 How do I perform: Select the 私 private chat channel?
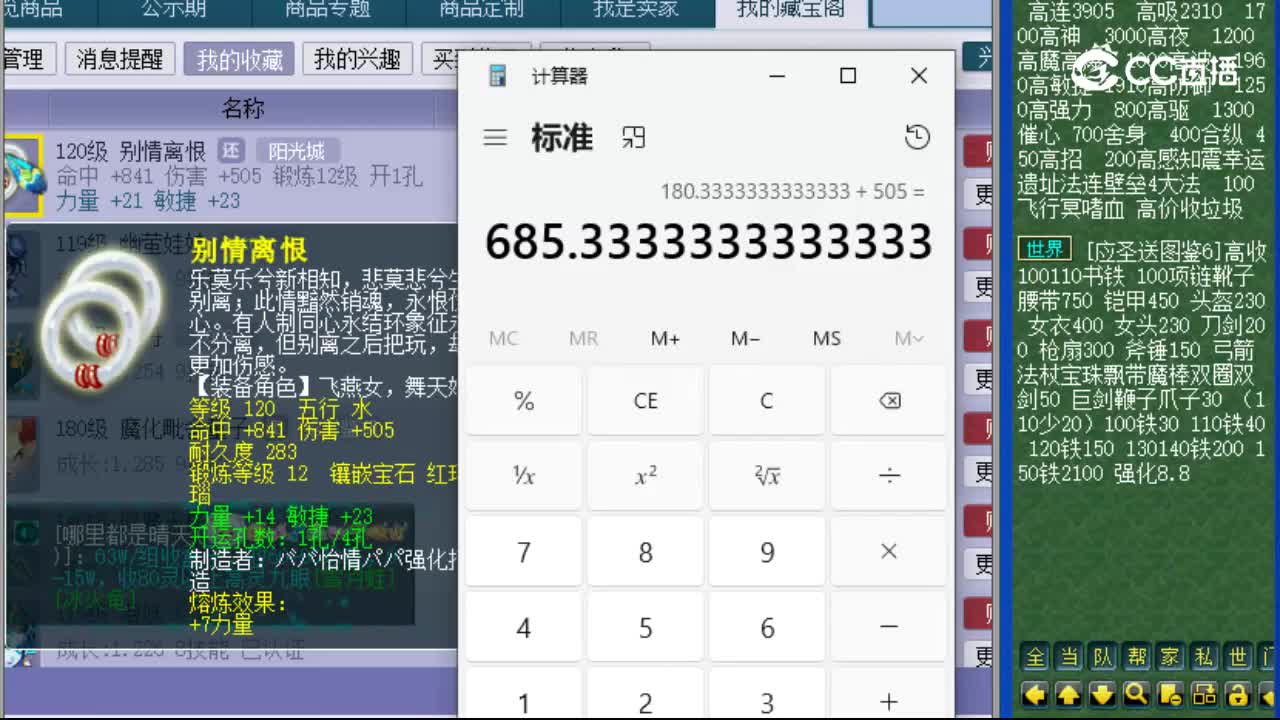(x=1204, y=656)
